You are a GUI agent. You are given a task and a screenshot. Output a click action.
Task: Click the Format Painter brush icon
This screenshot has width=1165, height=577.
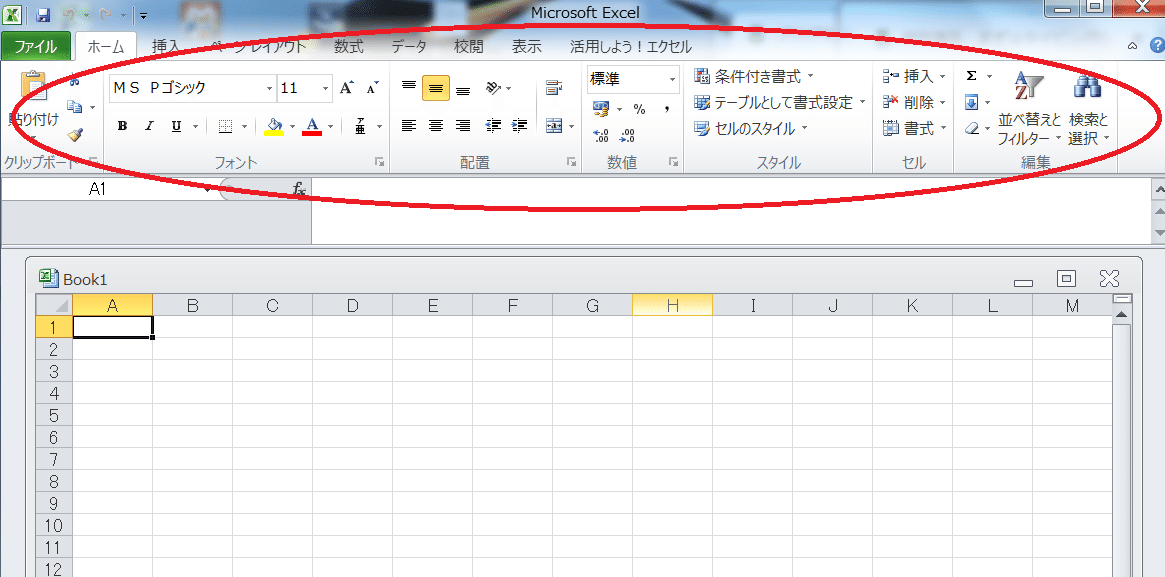coord(74,134)
